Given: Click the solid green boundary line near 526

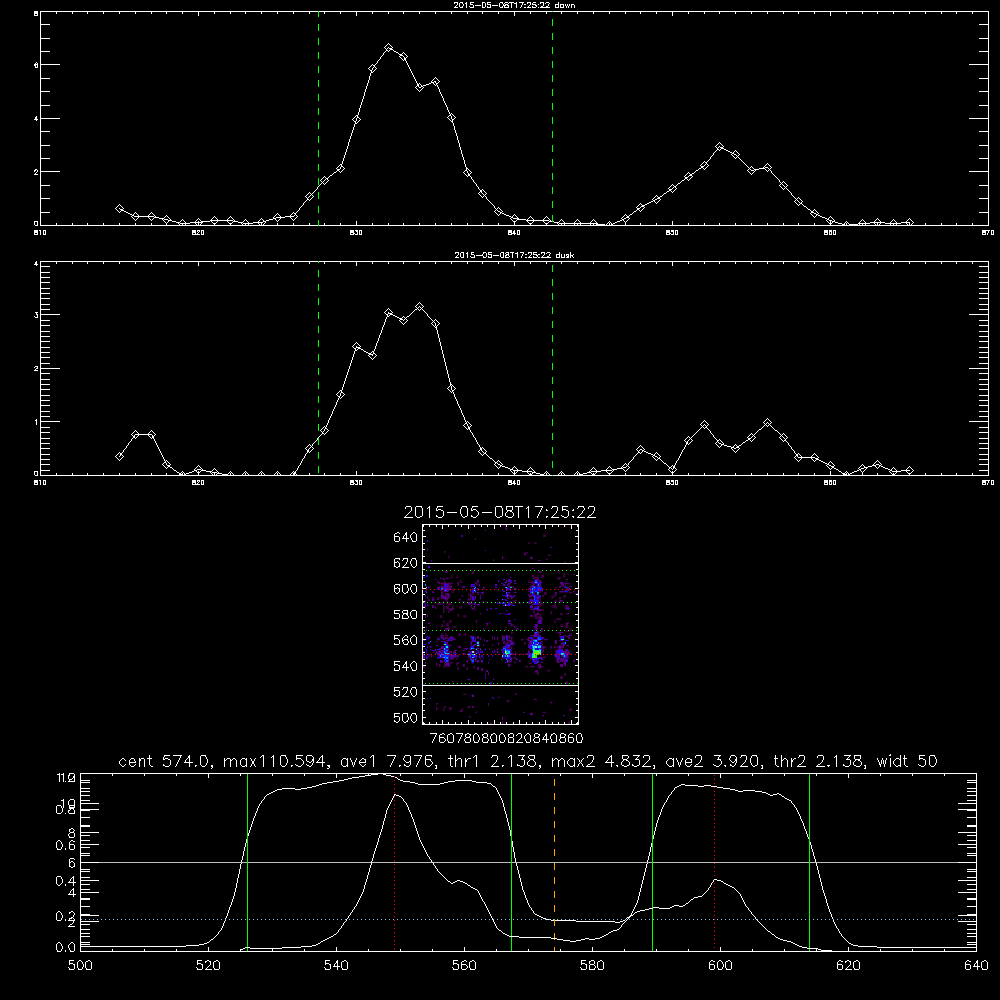Looking at the screenshot, I should tap(247, 861).
